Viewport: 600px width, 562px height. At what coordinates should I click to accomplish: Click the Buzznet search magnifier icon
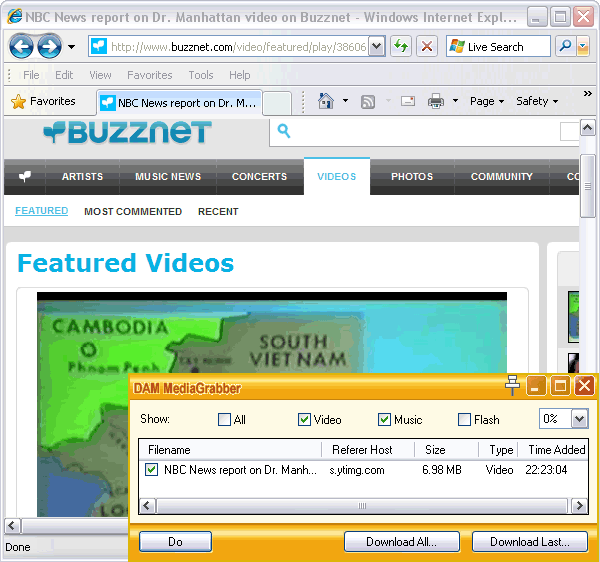pyautogui.click(x=284, y=131)
